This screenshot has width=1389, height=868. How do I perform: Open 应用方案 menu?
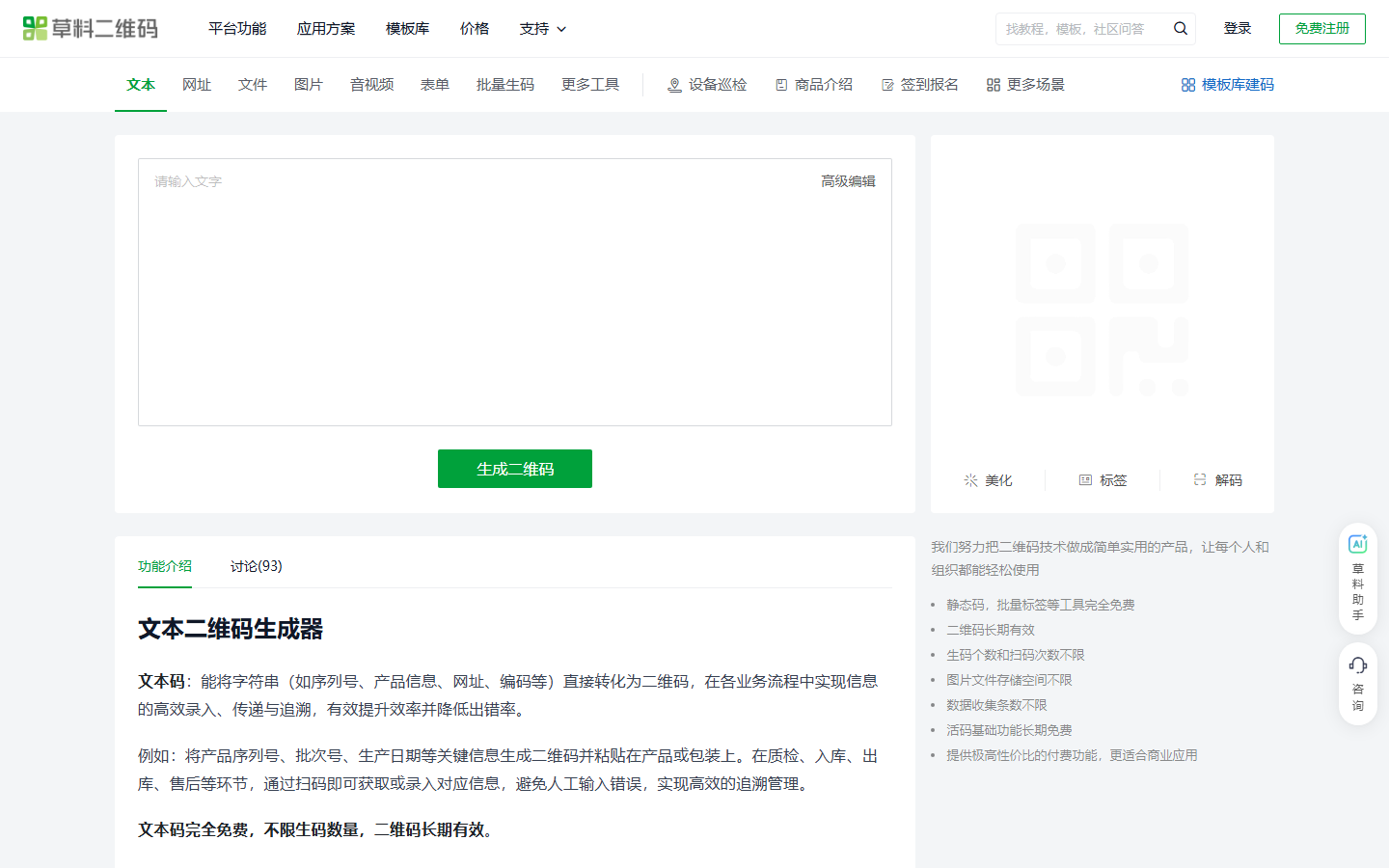326,29
